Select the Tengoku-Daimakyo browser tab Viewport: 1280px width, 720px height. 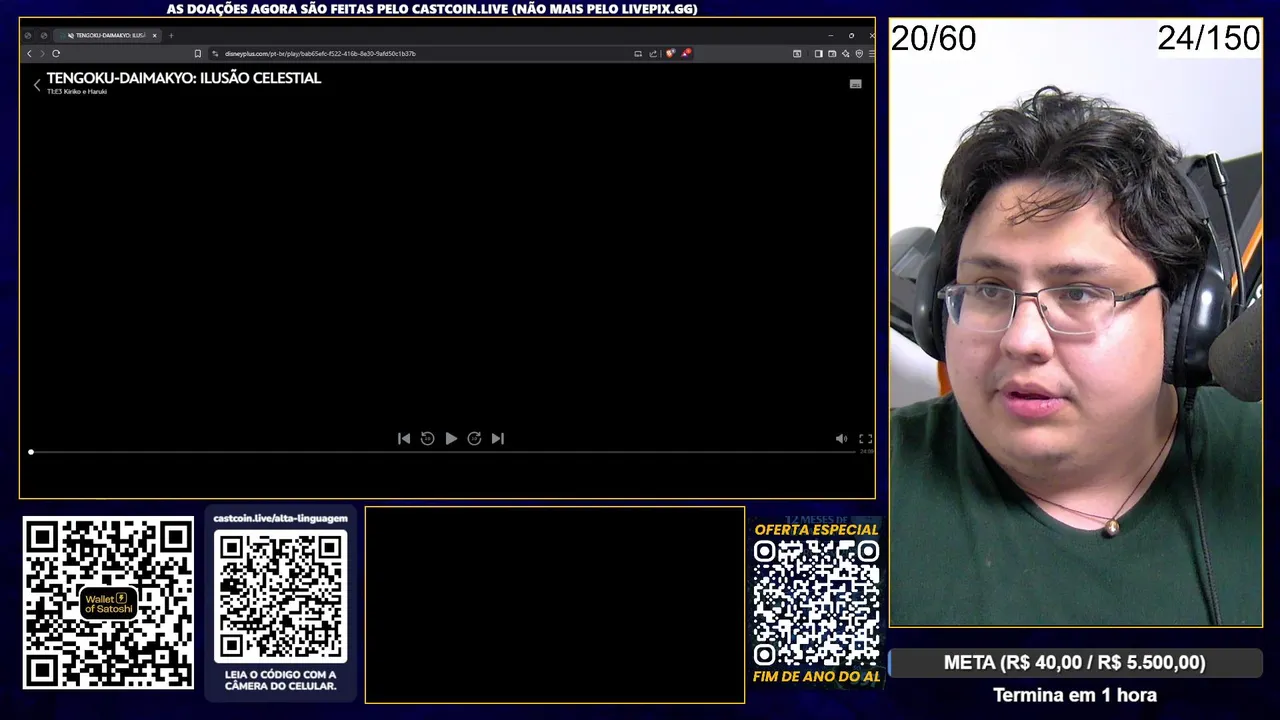click(108, 35)
